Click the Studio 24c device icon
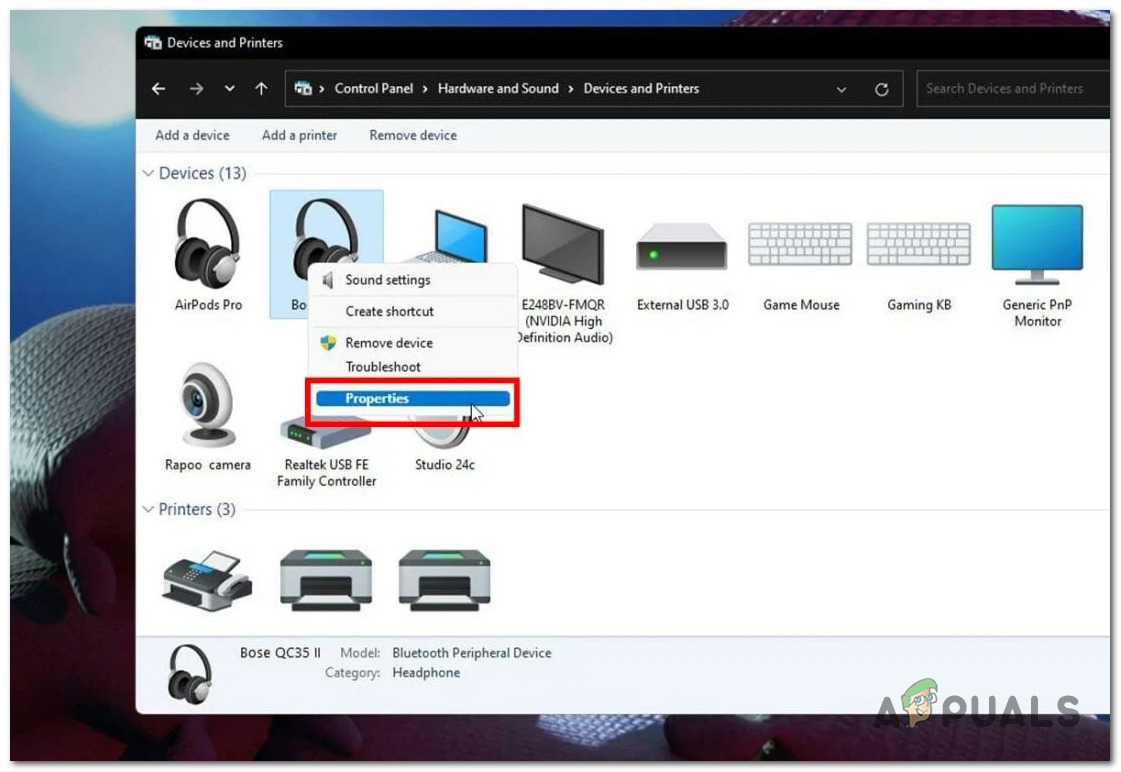The height and width of the screenshot is (772, 1121). [445, 430]
